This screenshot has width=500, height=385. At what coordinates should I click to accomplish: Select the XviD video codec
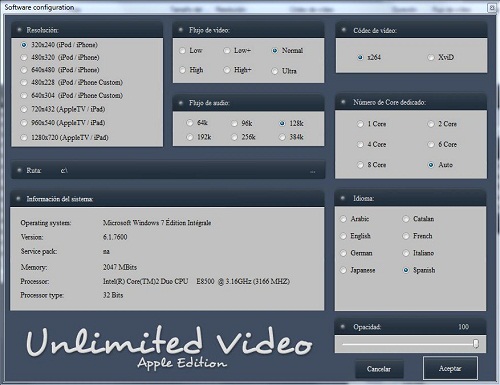(x=431, y=58)
